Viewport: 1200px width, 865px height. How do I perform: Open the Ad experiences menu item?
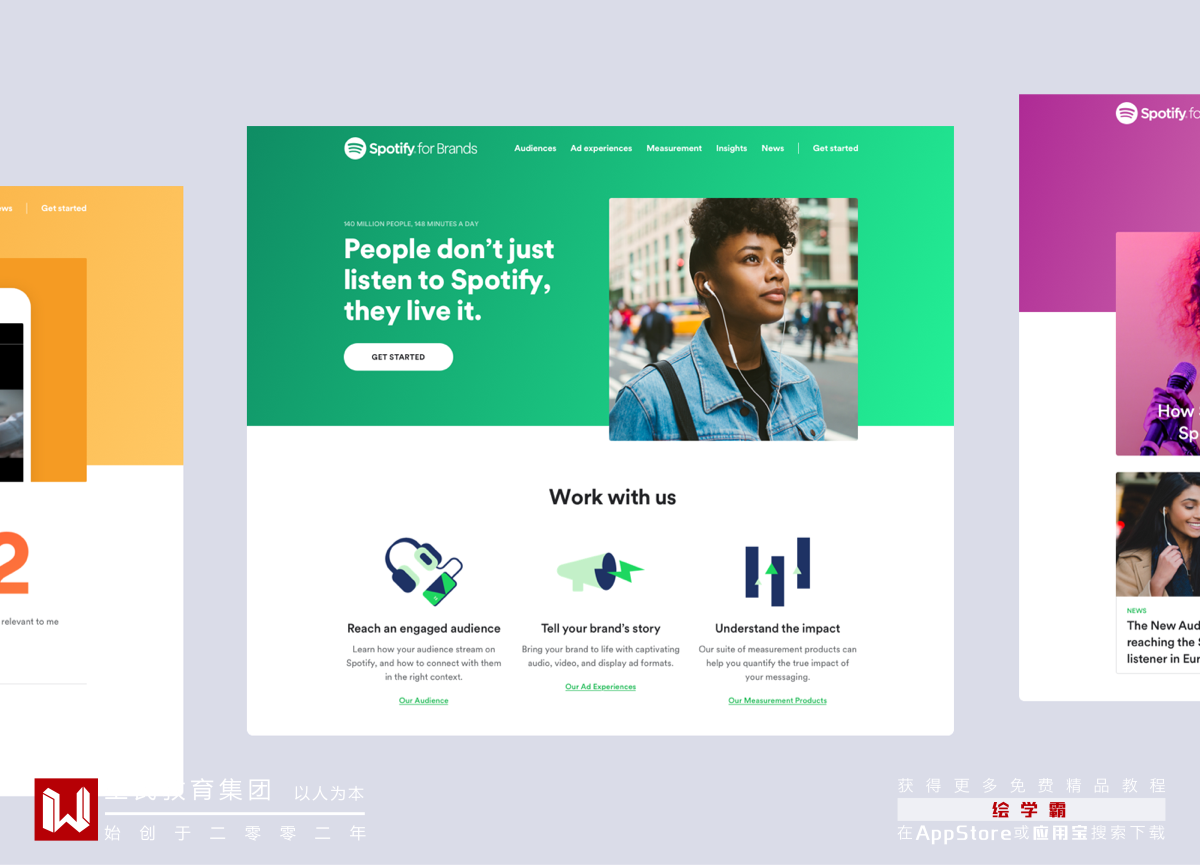(x=601, y=148)
